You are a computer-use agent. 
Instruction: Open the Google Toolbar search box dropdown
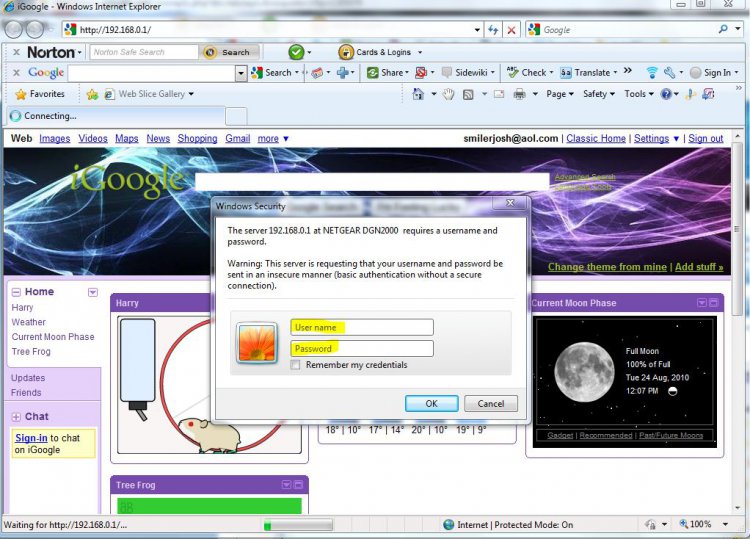pyautogui.click(x=241, y=73)
